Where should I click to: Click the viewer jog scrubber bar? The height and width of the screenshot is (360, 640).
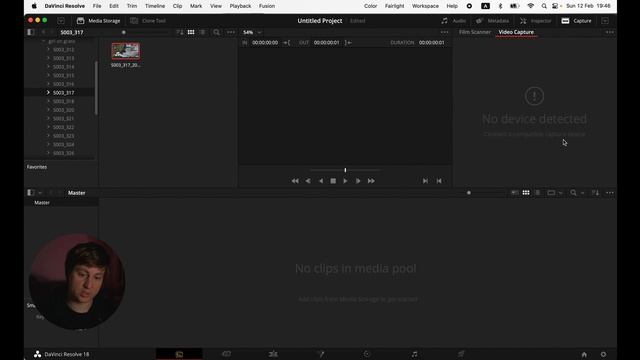[x=345, y=170]
